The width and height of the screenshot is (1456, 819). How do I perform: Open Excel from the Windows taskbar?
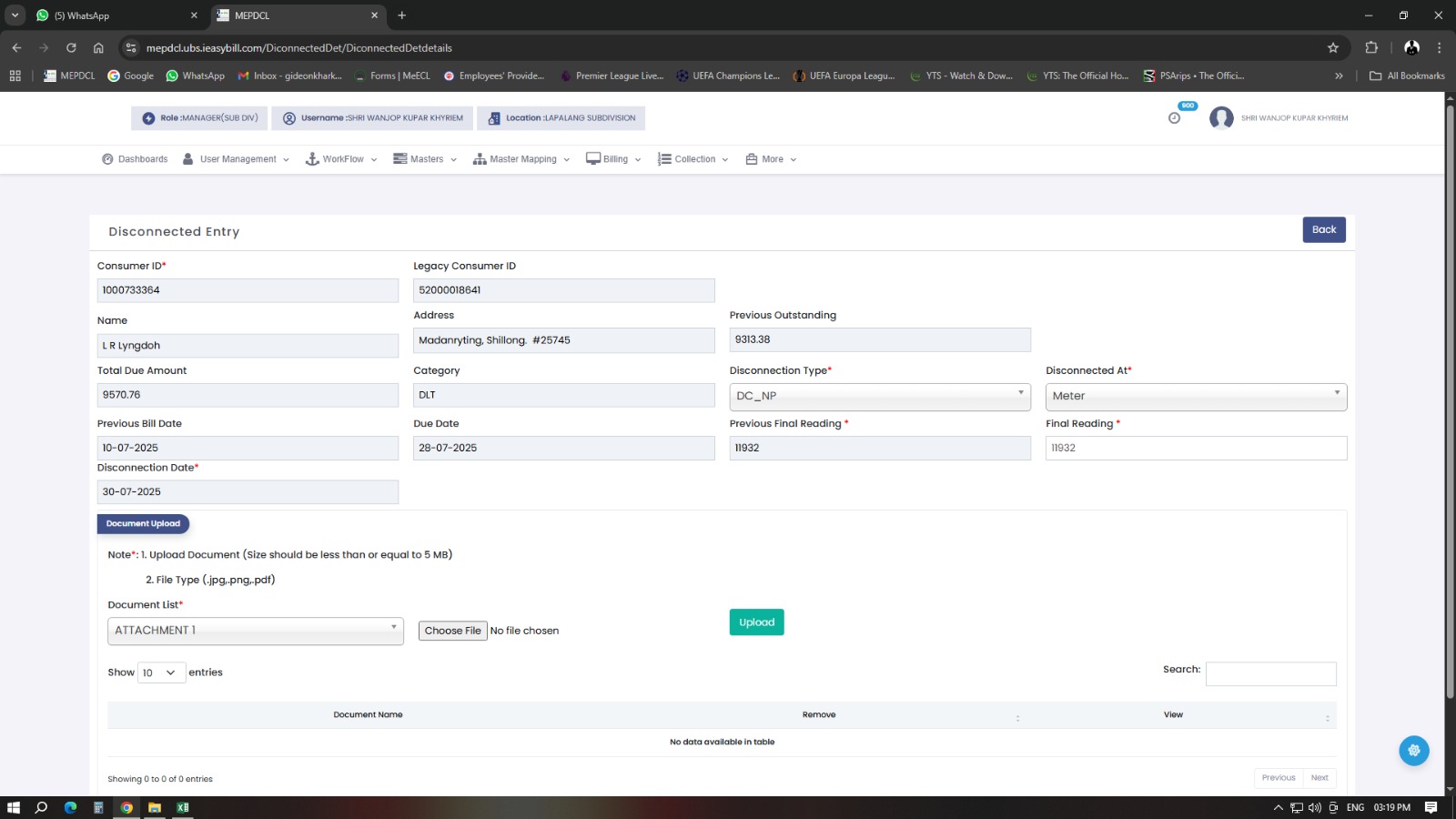pyautogui.click(x=183, y=807)
